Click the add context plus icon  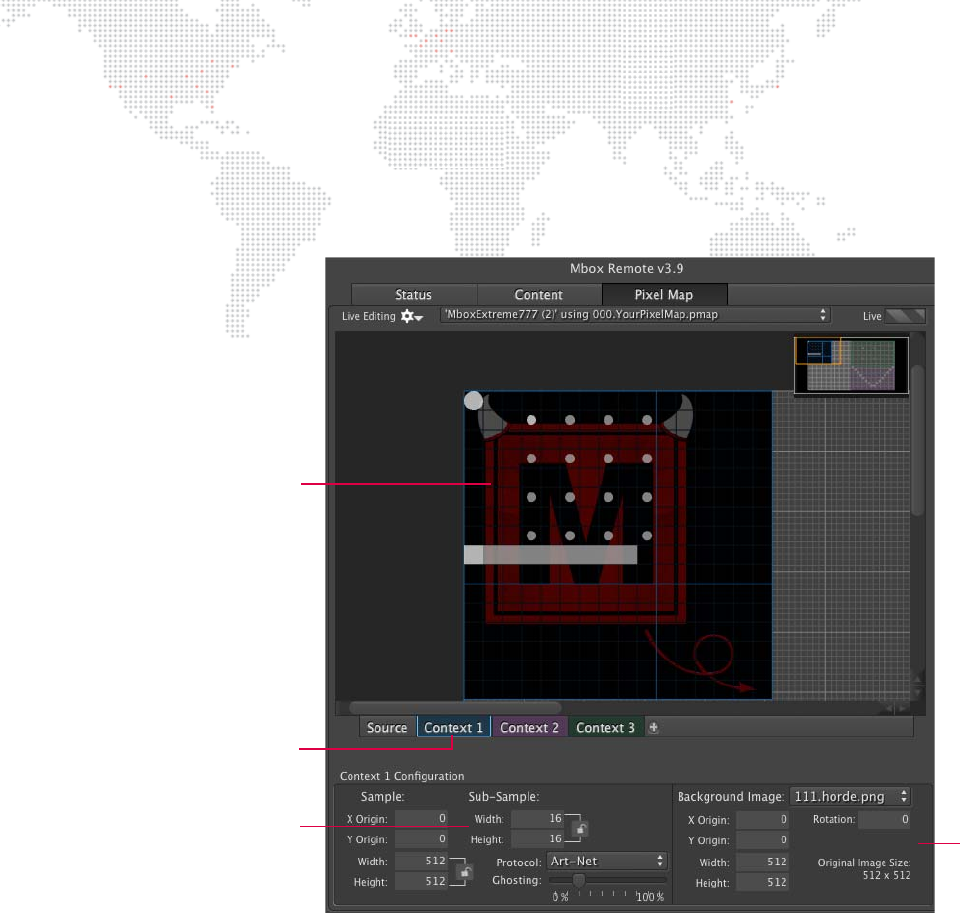(x=654, y=728)
